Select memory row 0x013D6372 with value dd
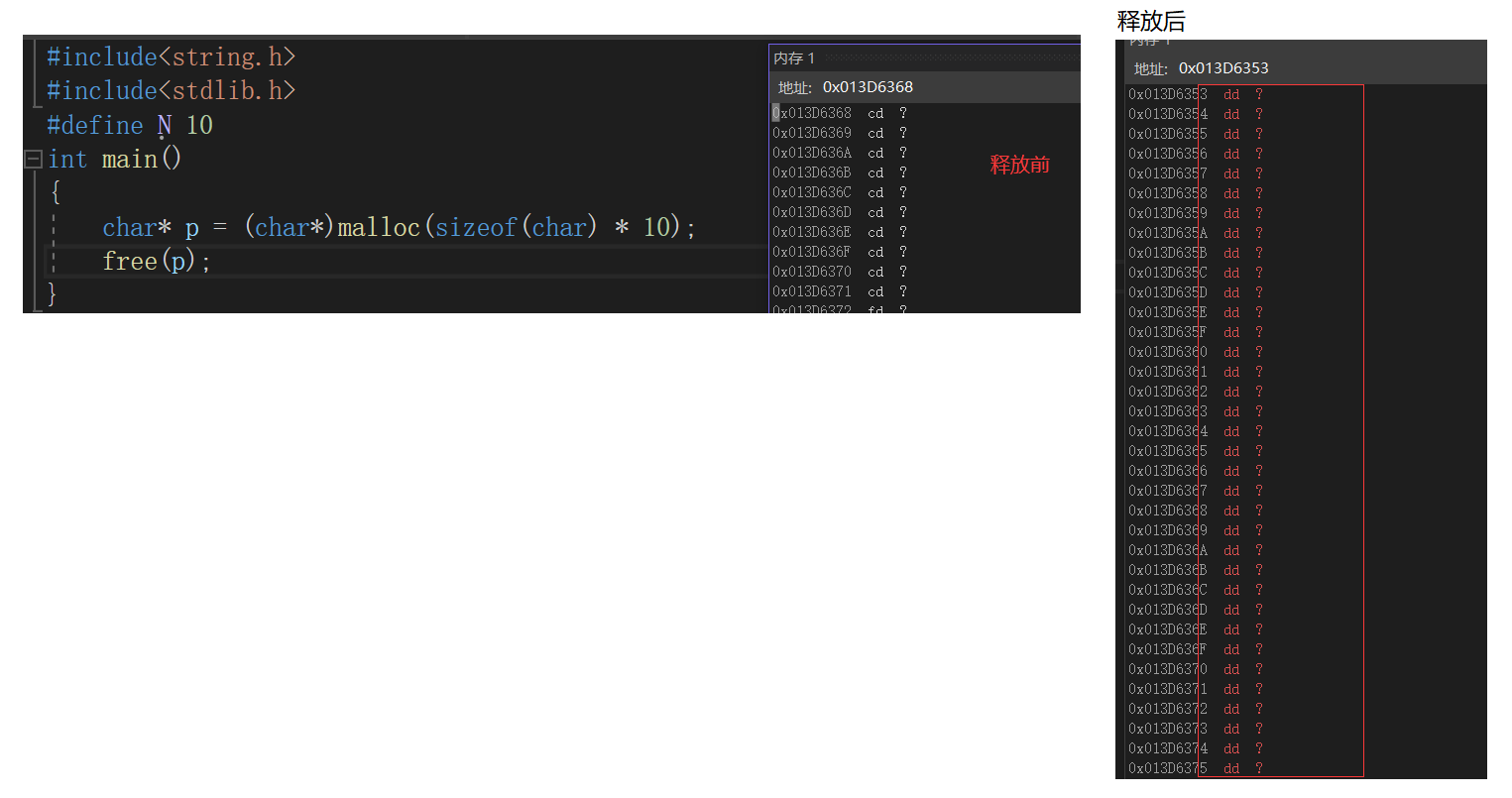This screenshot has width=1512, height=798. (x=1196, y=709)
